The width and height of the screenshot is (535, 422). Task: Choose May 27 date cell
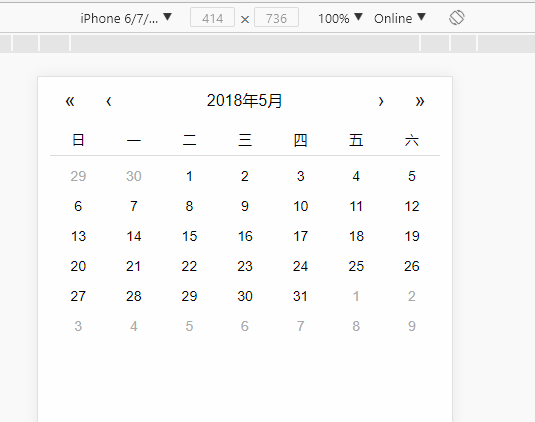[x=78, y=296]
